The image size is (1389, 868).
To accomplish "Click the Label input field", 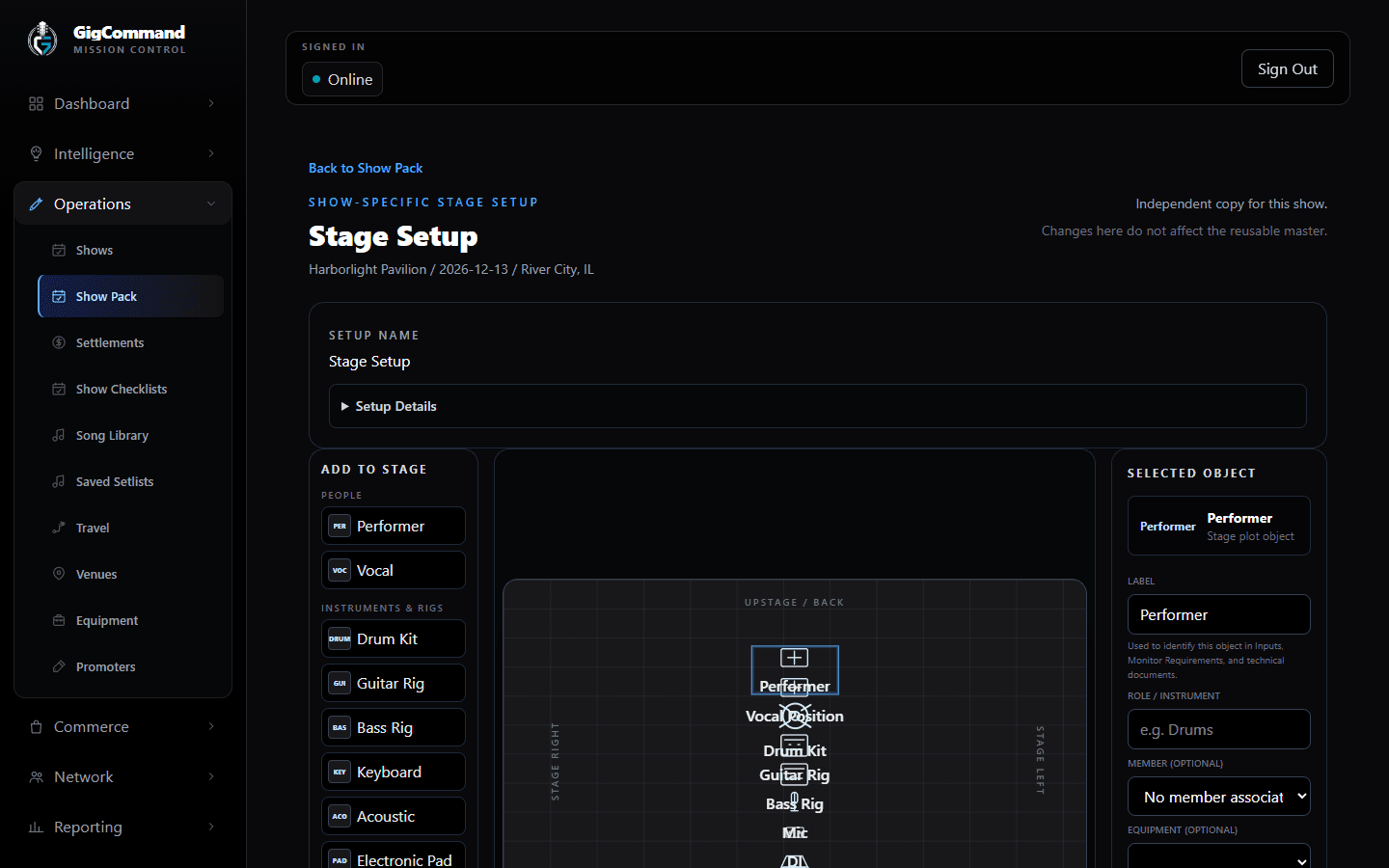I will [1219, 614].
